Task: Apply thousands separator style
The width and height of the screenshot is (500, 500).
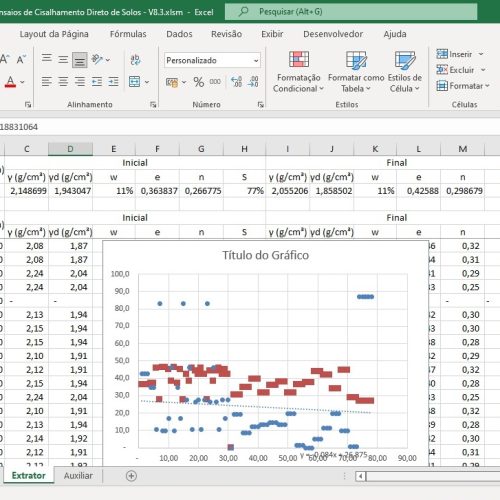Action: pos(215,82)
